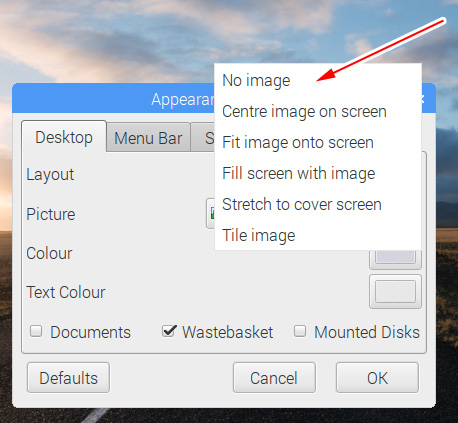
Task: Untick the Wastebasket checkbox
Action: coord(169,331)
